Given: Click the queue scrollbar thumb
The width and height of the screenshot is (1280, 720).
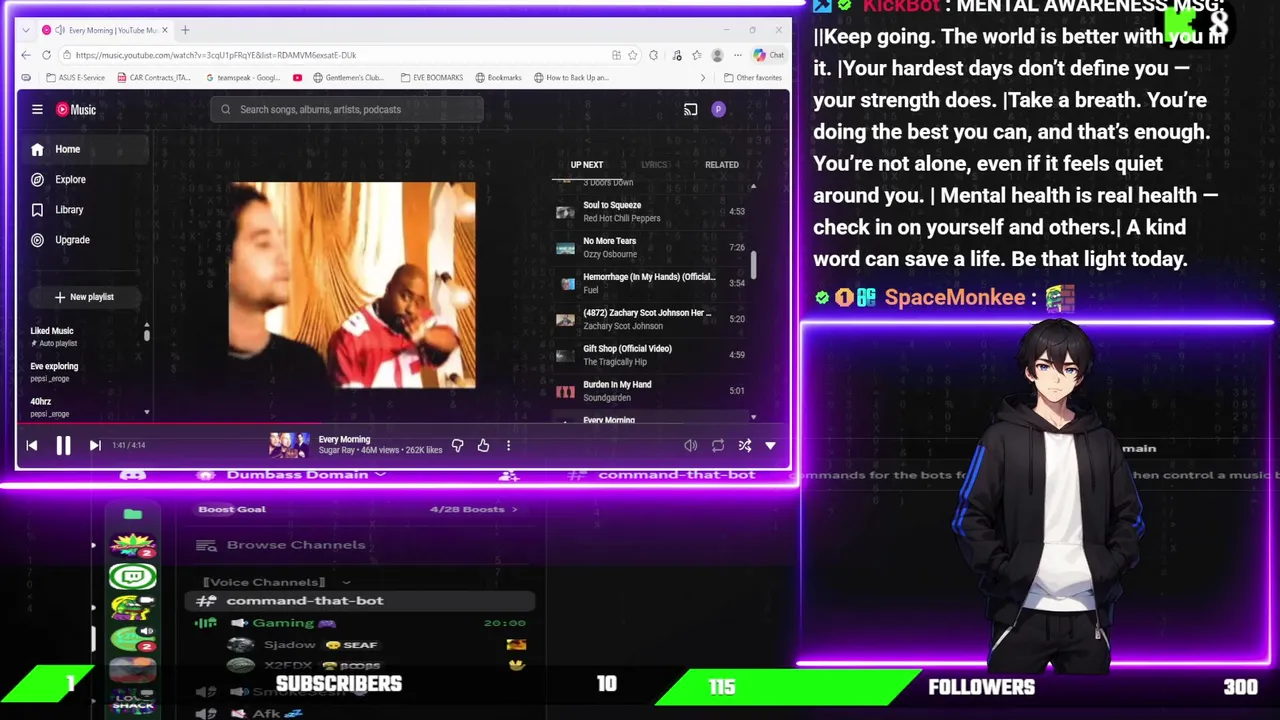Looking at the screenshot, I should 754,264.
